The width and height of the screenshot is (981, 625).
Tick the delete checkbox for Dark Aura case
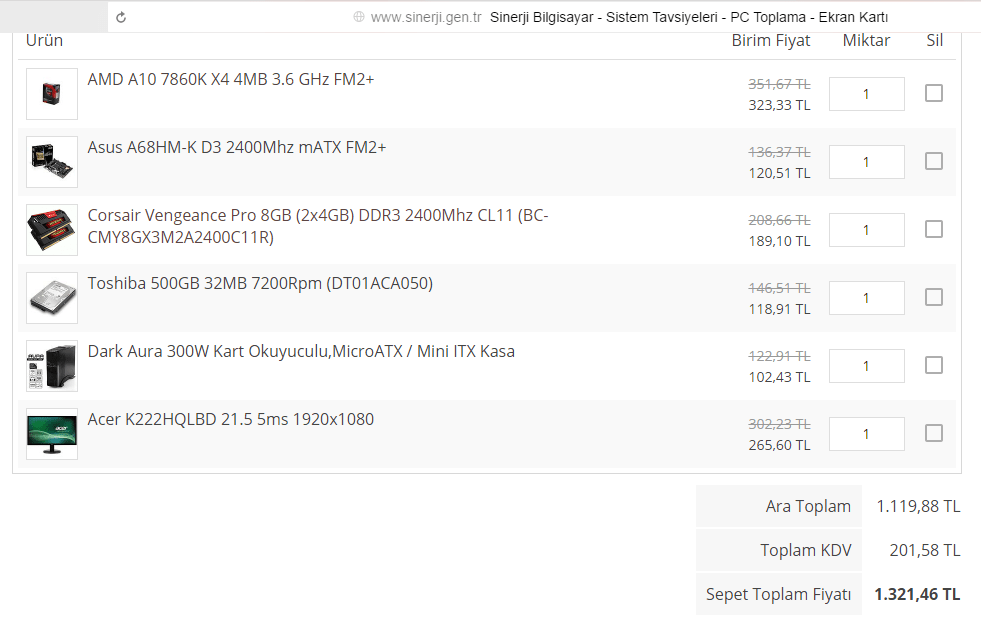pyautogui.click(x=933, y=365)
